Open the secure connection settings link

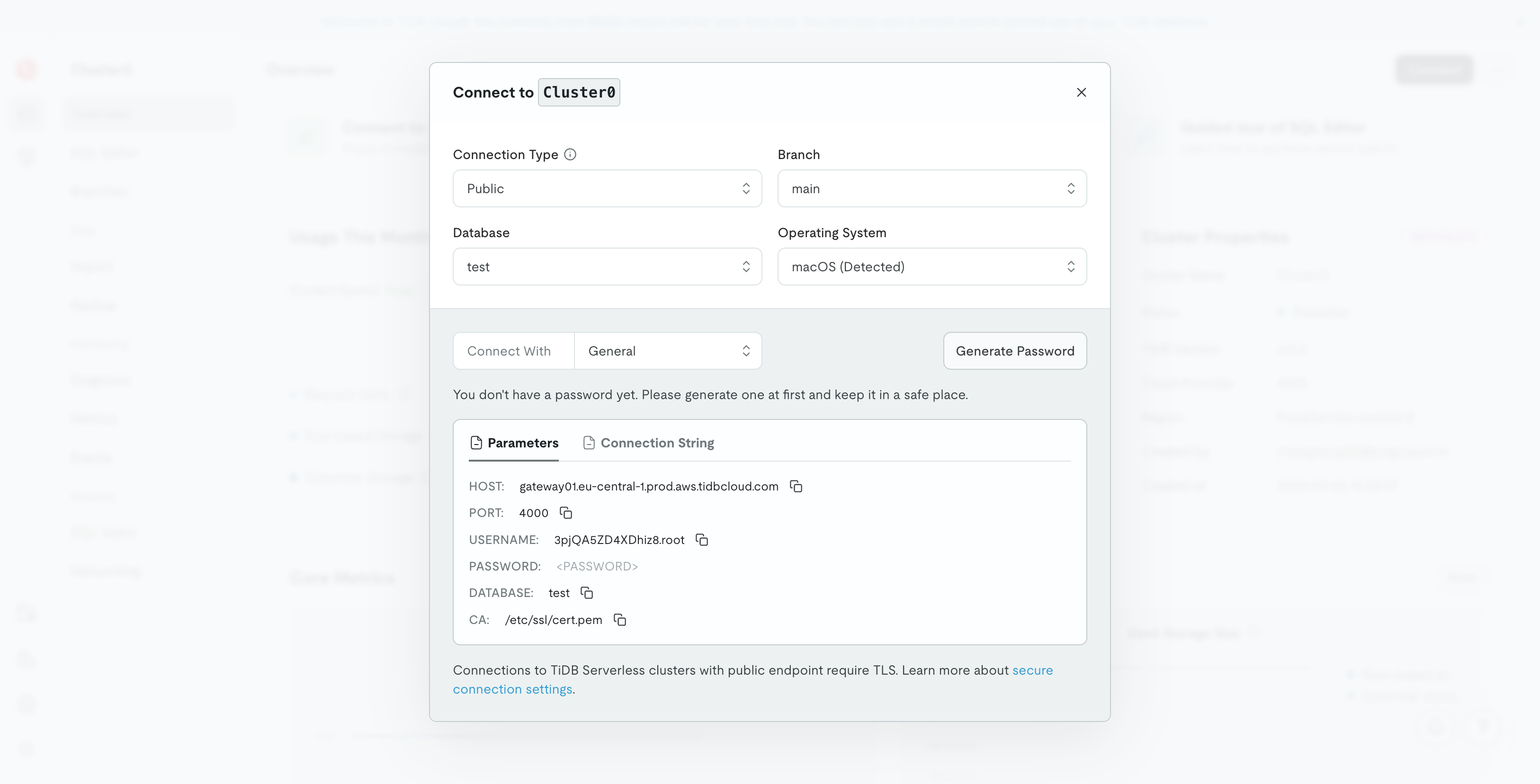1032,670
